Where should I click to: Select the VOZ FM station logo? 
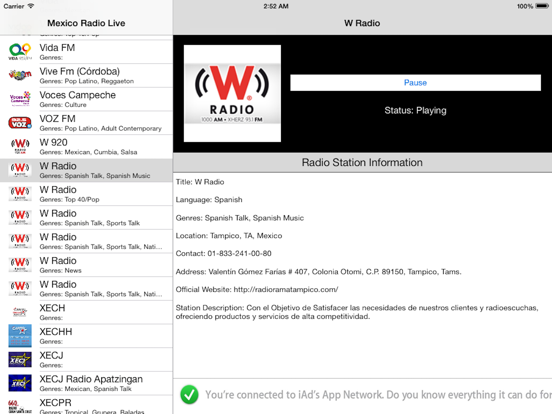point(20,123)
